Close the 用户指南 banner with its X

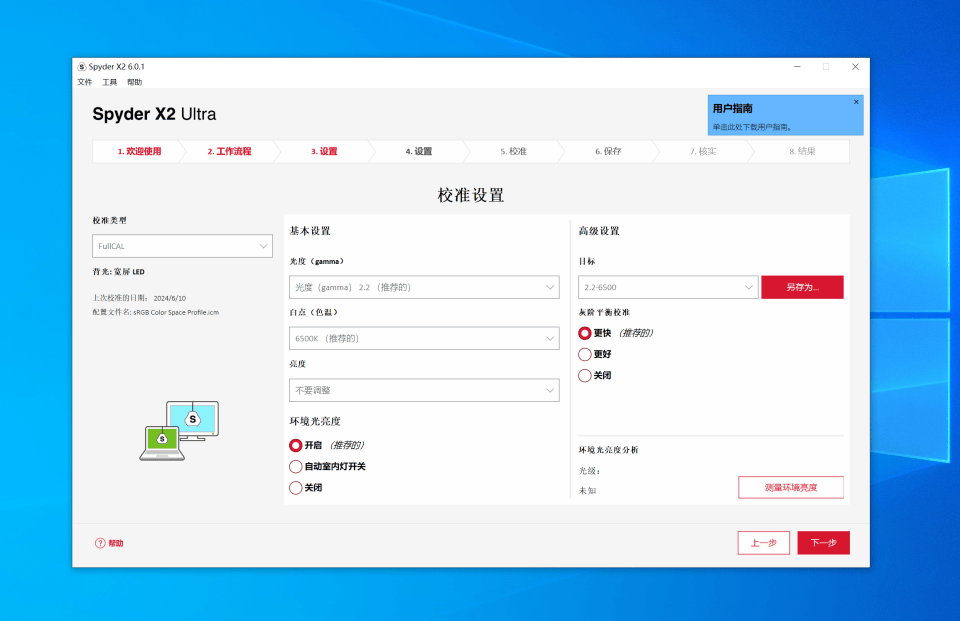[856, 102]
